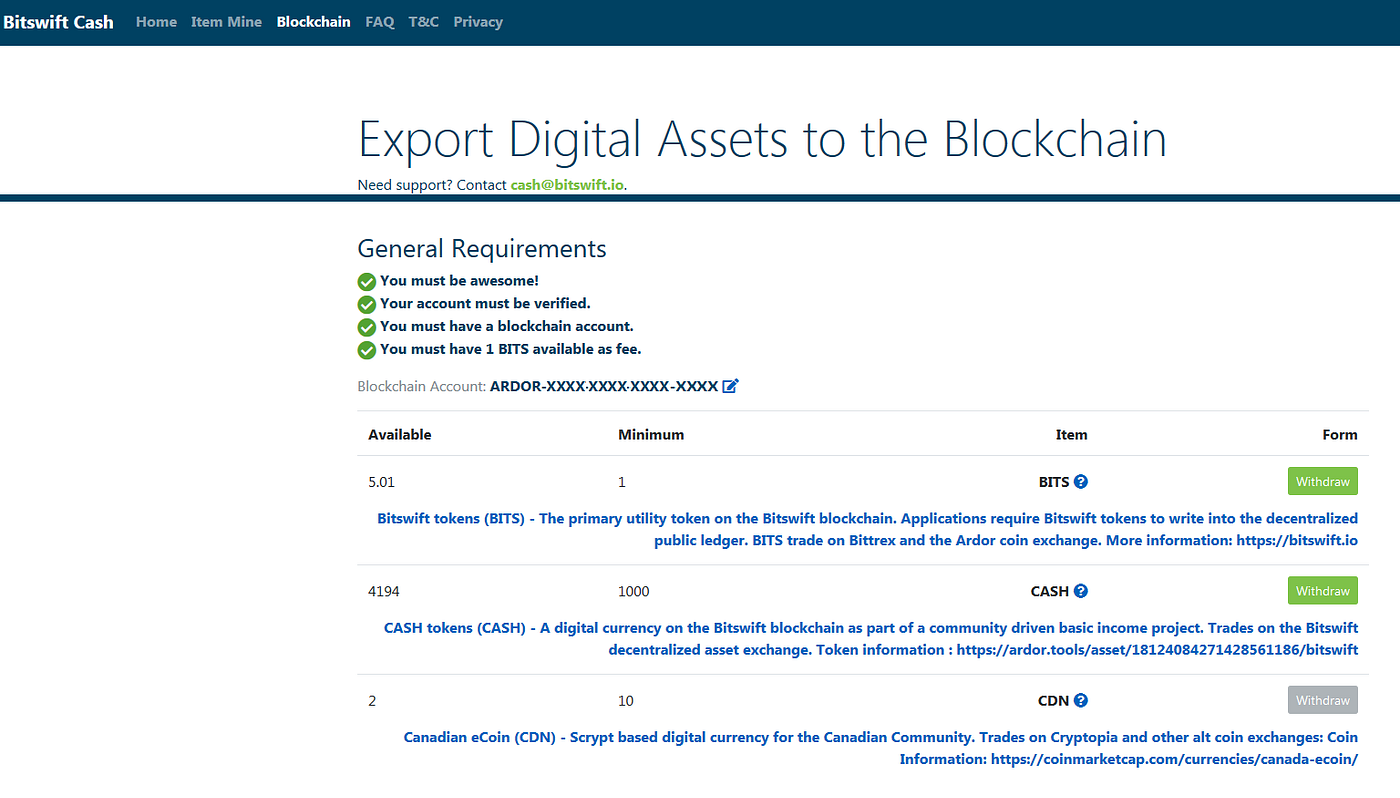
Task: Click the CASH item label
Action: coord(1050,591)
